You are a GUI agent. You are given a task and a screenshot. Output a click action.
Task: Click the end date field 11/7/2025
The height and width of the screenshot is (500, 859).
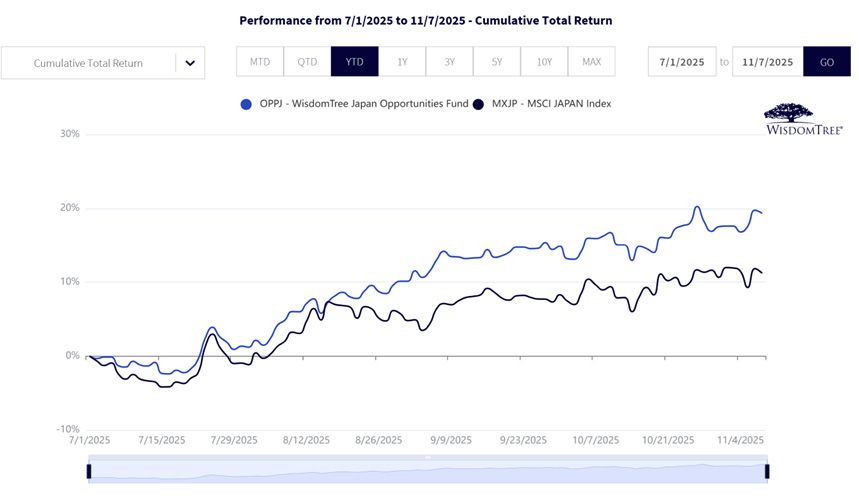[x=768, y=61]
